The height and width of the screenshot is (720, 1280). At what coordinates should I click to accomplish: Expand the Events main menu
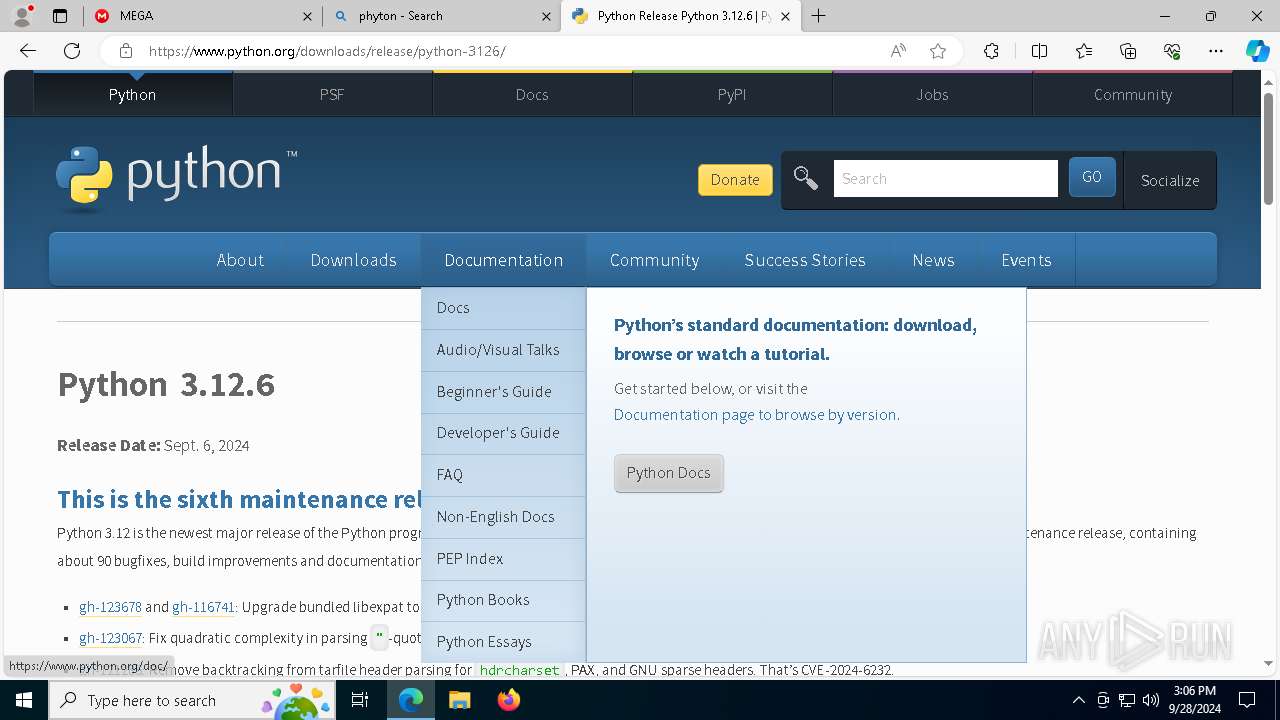point(1026,260)
